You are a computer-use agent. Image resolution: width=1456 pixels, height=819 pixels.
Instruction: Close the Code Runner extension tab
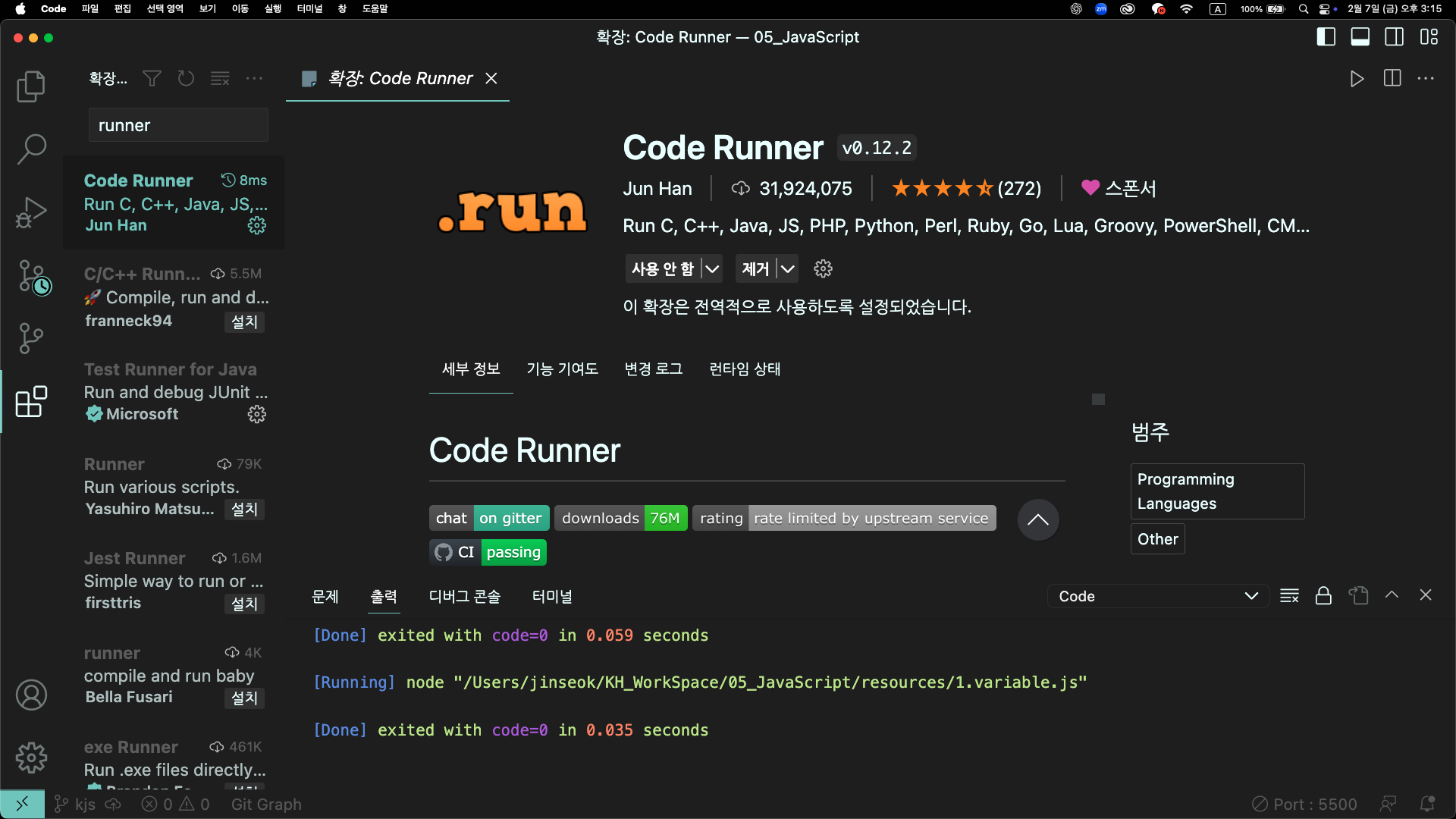coord(491,78)
